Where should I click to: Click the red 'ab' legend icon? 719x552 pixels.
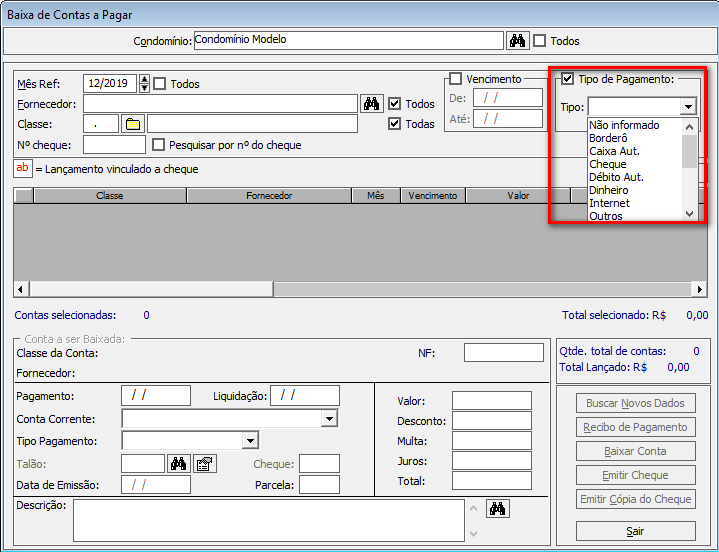(x=22, y=168)
